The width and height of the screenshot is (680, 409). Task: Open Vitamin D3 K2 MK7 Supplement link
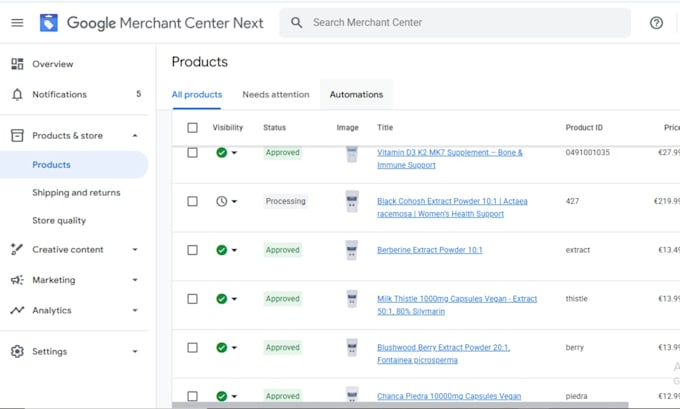(450, 159)
